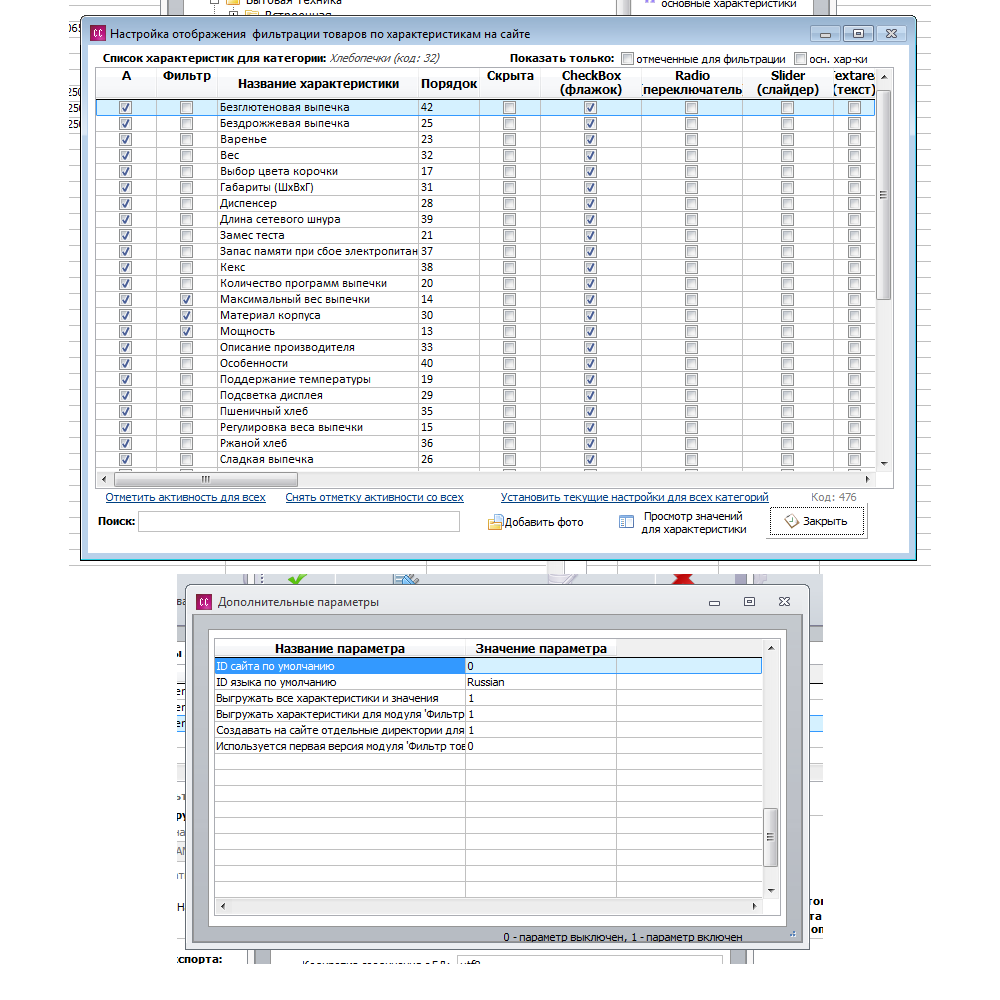The width and height of the screenshot is (1000, 1000).
Task: Click Отметить активность для всех link
Action: pyautogui.click(x=185, y=497)
